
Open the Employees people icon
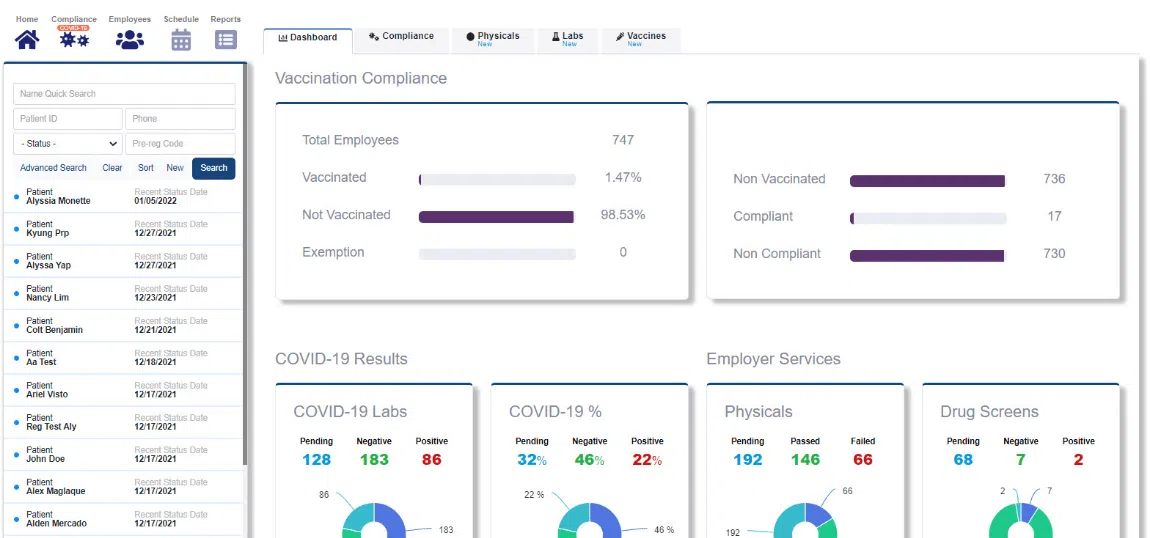point(129,39)
